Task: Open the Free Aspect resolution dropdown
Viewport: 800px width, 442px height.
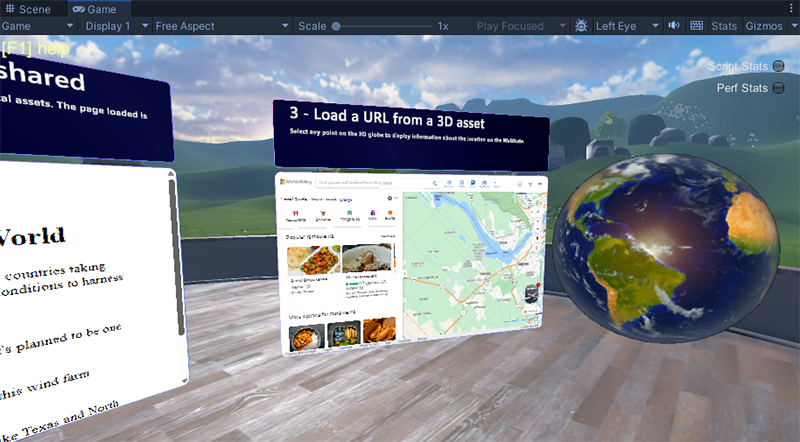Action: tap(222, 26)
